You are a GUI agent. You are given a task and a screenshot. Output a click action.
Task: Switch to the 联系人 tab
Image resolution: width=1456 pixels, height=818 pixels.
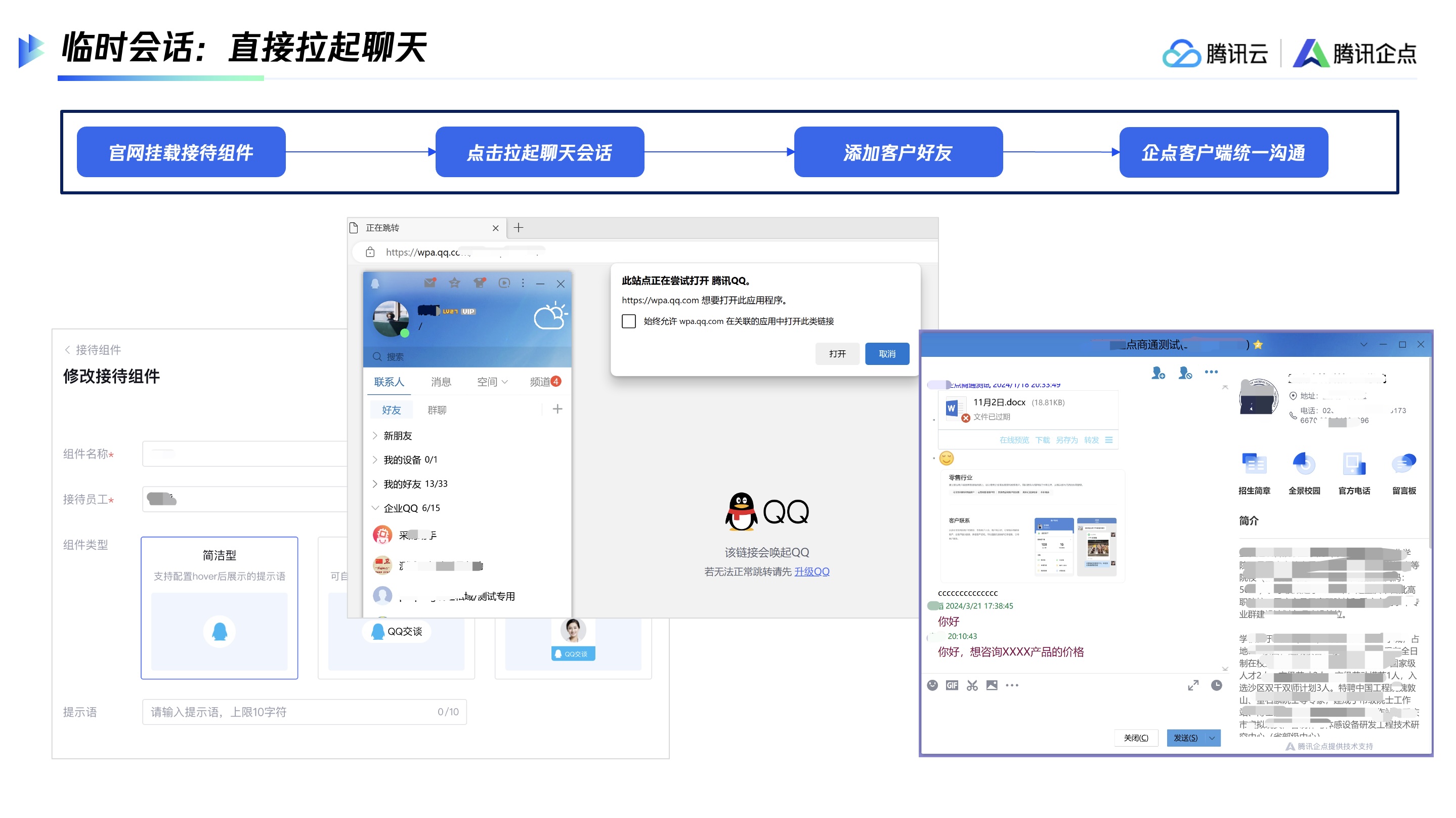[389, 382]
